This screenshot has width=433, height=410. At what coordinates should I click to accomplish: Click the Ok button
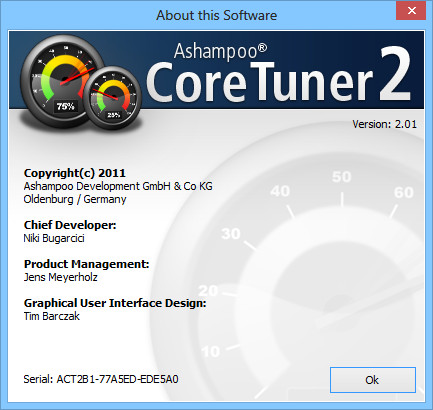[373, 380]
